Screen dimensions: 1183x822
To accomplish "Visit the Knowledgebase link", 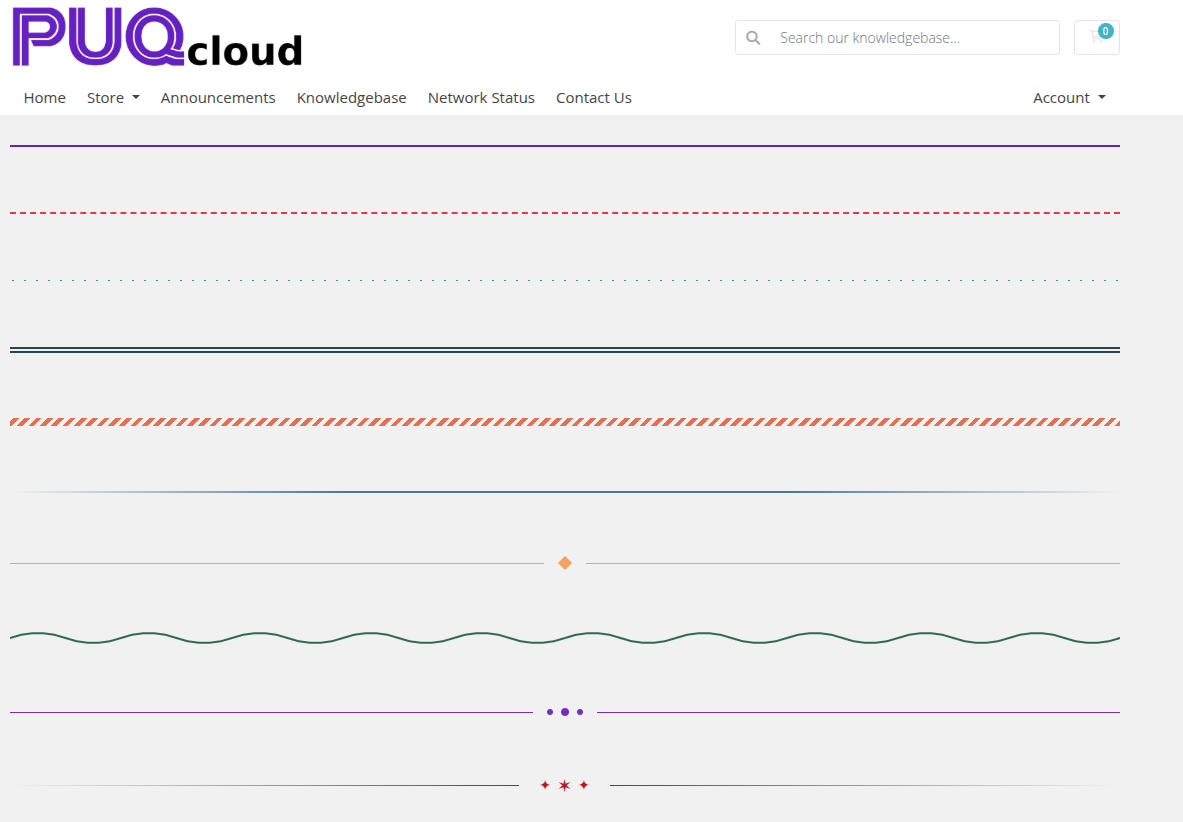I will pos(351,98).
